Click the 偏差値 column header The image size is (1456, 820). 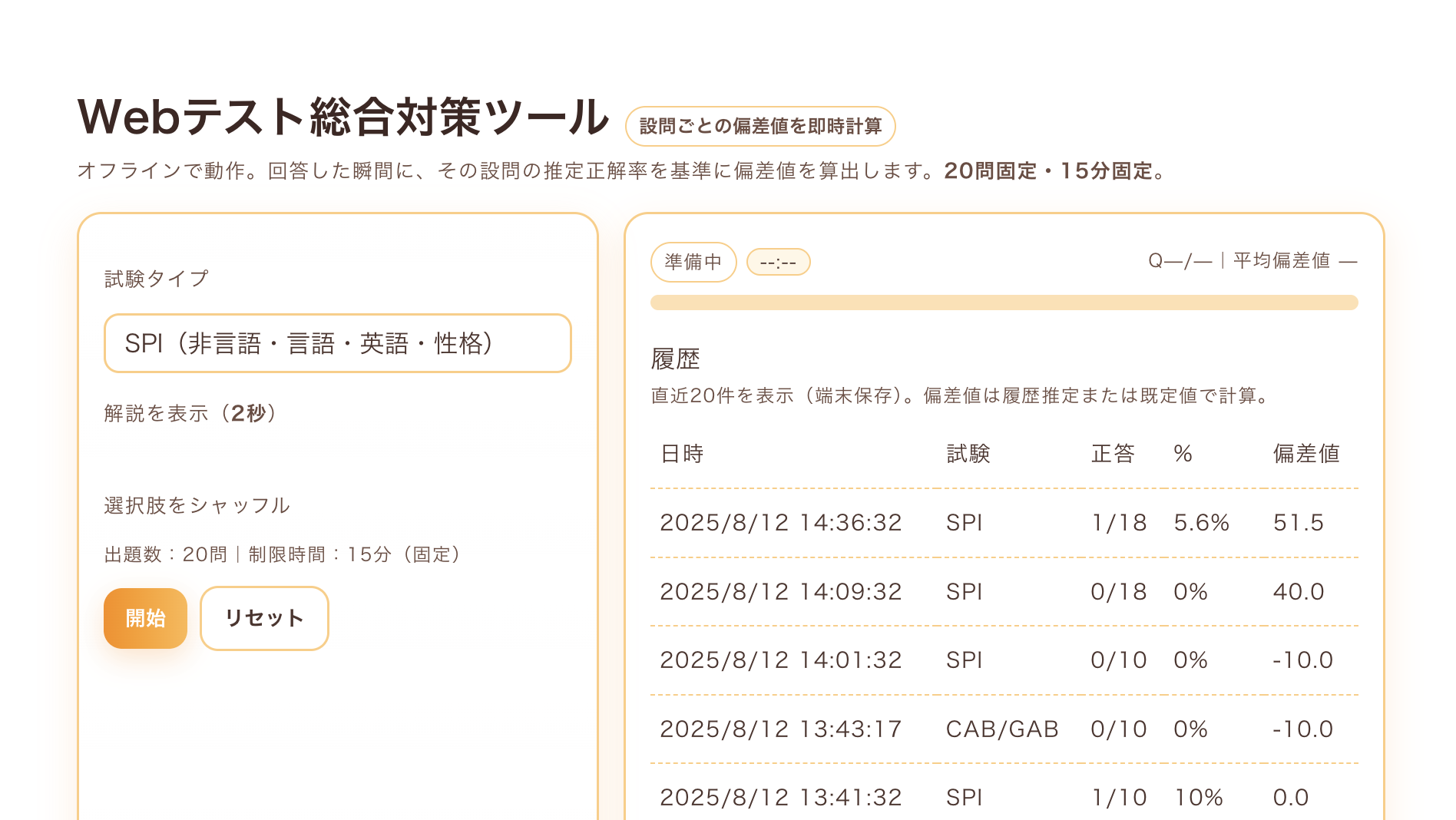point(1304,454)
